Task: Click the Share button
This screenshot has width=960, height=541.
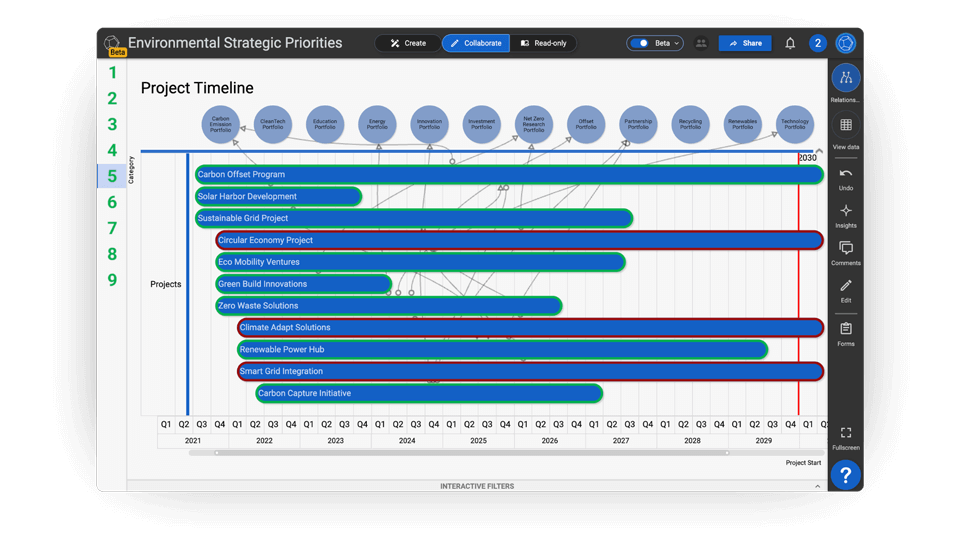Action: 745,44
